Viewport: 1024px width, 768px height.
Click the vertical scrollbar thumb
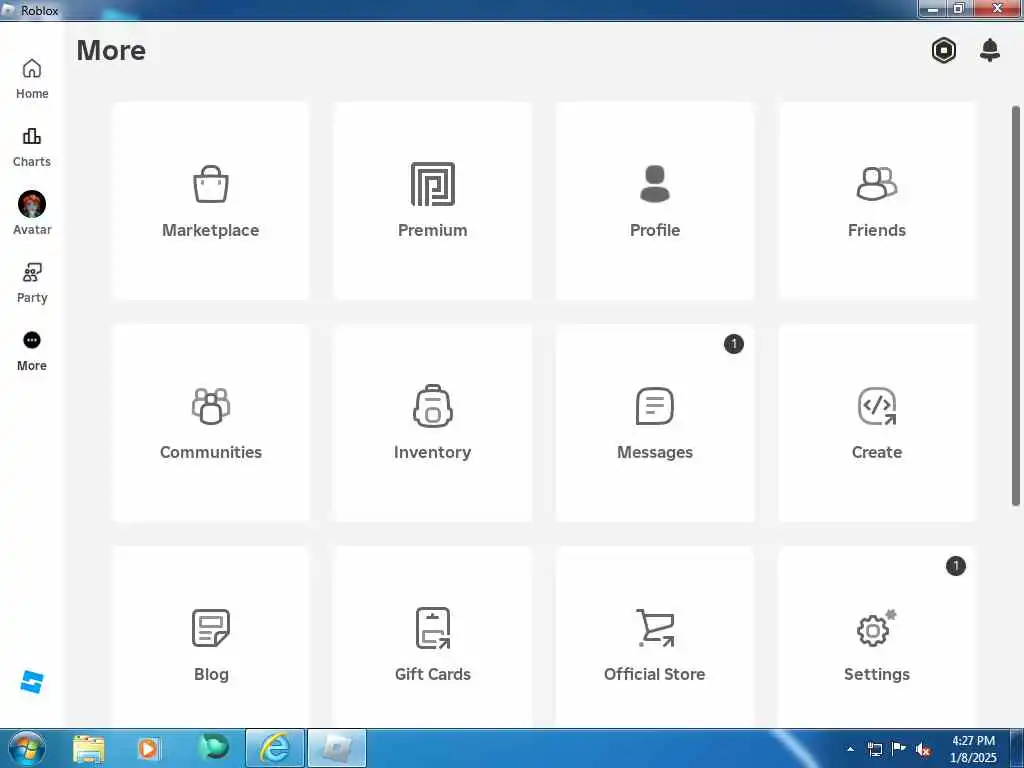[x=1016, y=306]
